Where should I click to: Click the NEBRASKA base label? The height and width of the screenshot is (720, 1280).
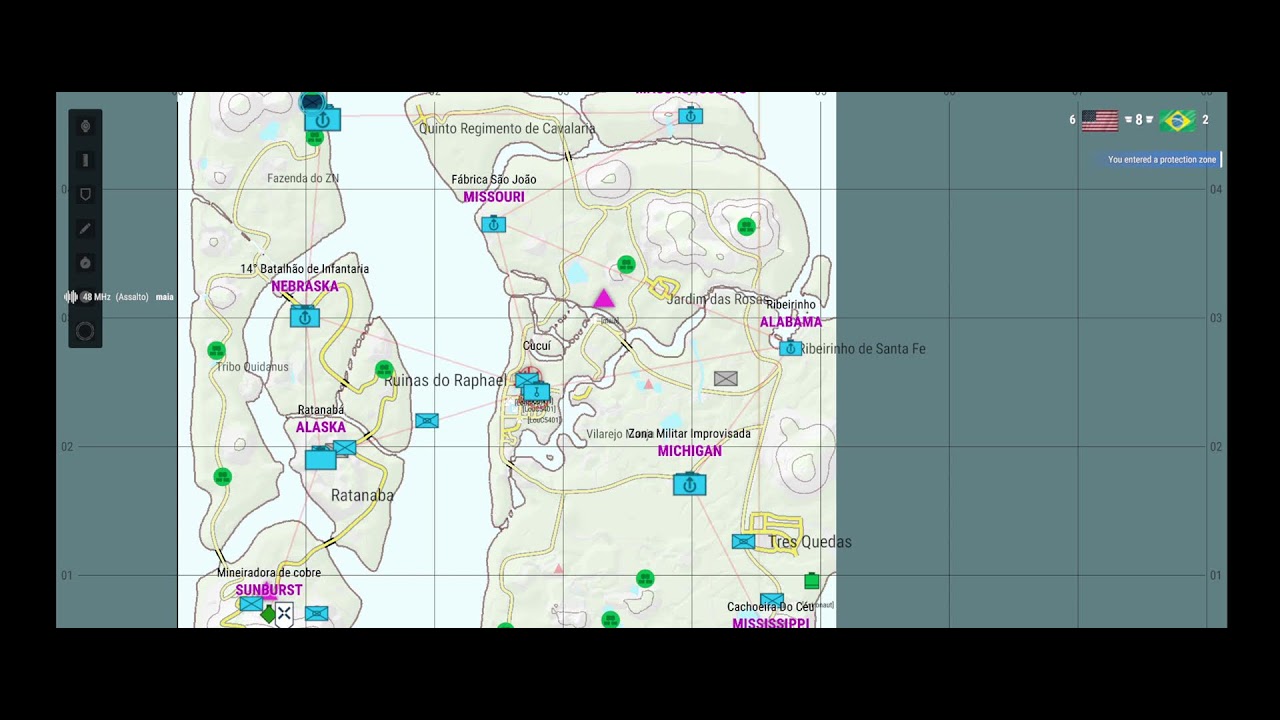[305, 286]
